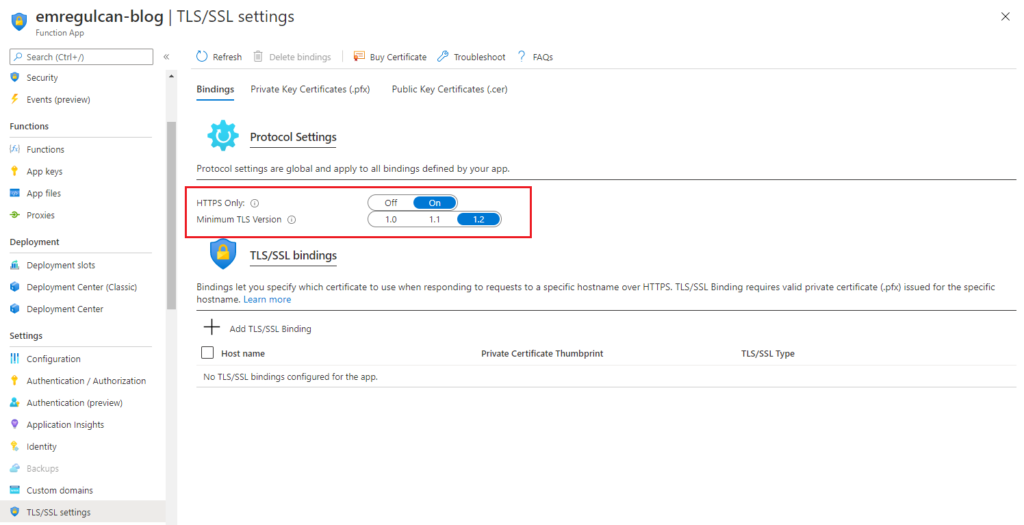Click the Application Insights bulb icon
The height and width of the screenshot is (525, 1024).
(15, 424)
